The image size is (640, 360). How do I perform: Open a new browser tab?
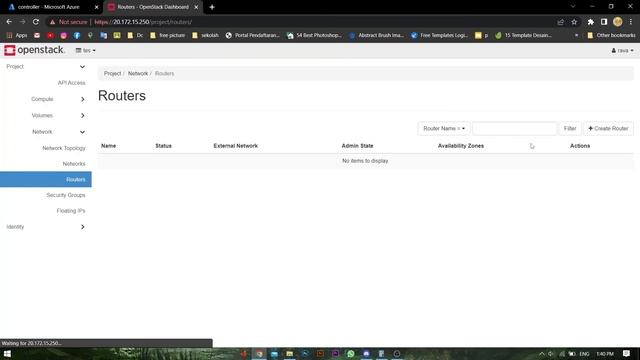(x=212, y=7)
